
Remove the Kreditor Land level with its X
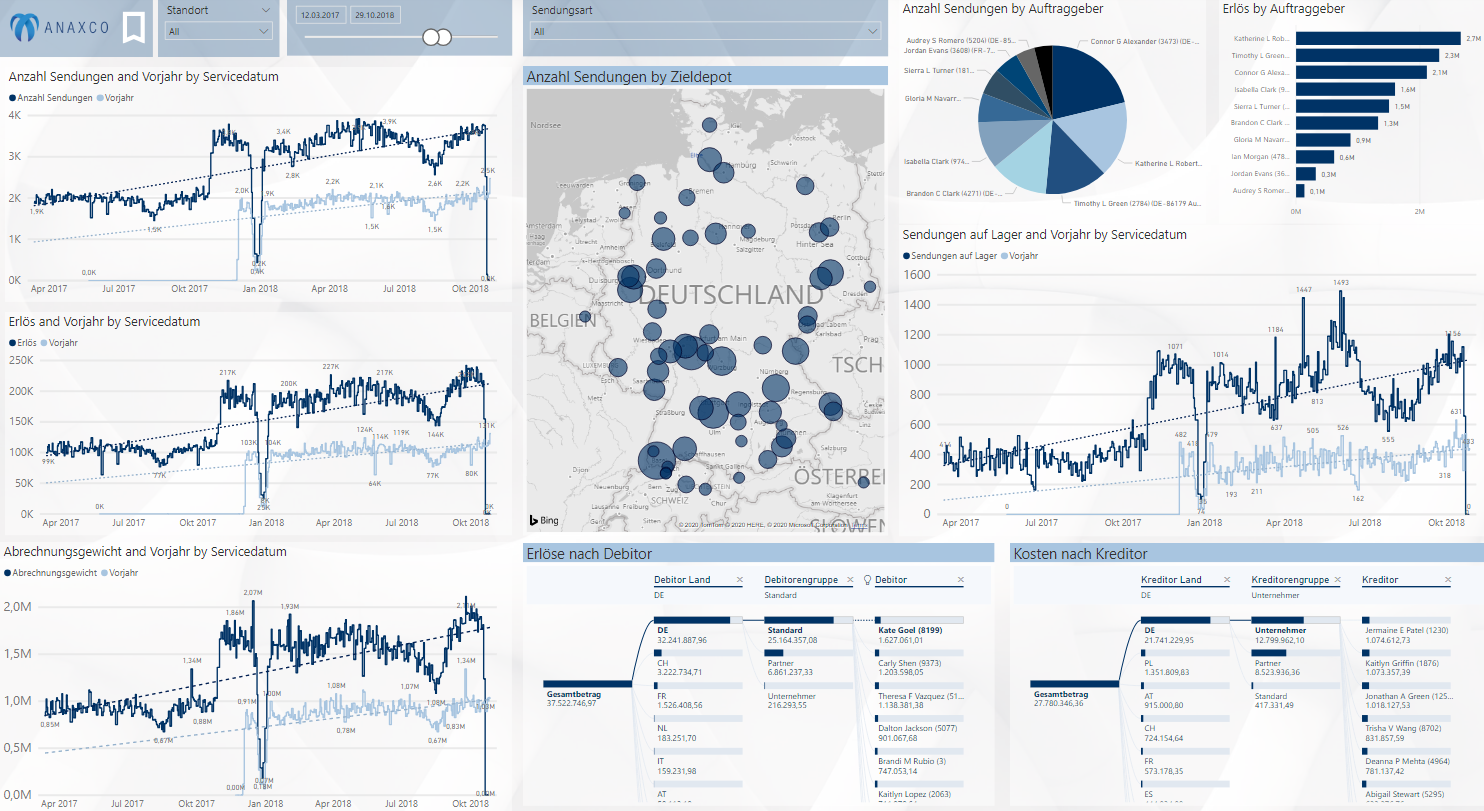[x=1227, y=580]
